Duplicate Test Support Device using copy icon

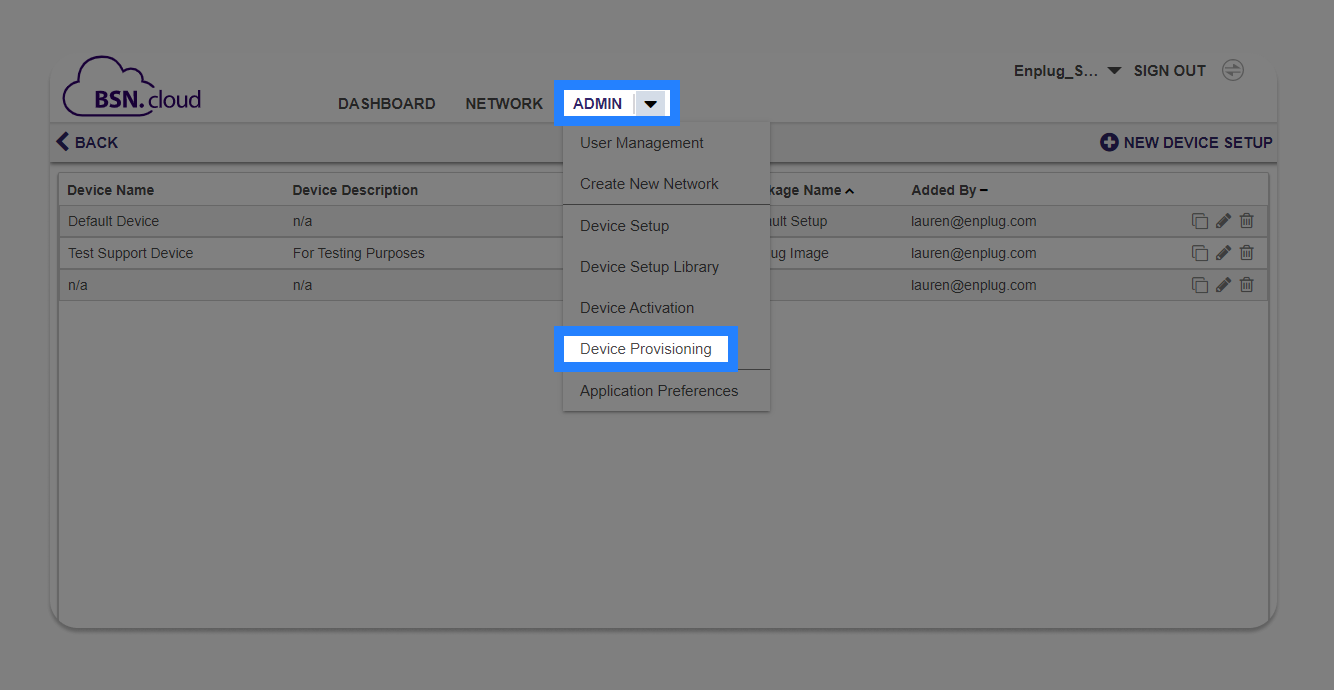[x=1200, y=253]
